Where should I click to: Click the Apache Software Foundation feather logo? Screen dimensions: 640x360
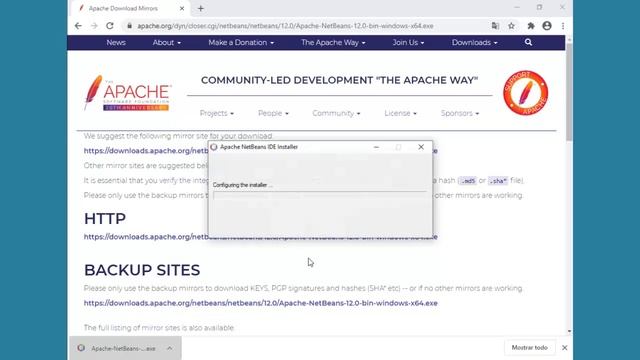click(128, 93)
